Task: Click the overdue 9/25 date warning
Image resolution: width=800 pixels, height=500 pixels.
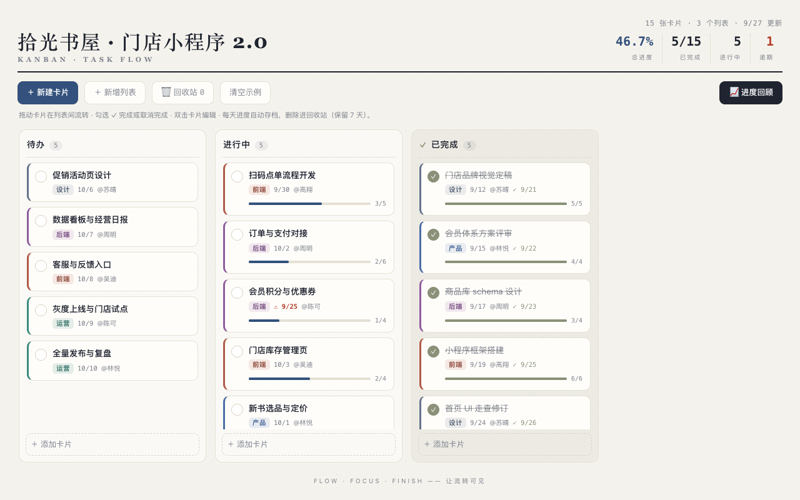Action: point(286,307)
